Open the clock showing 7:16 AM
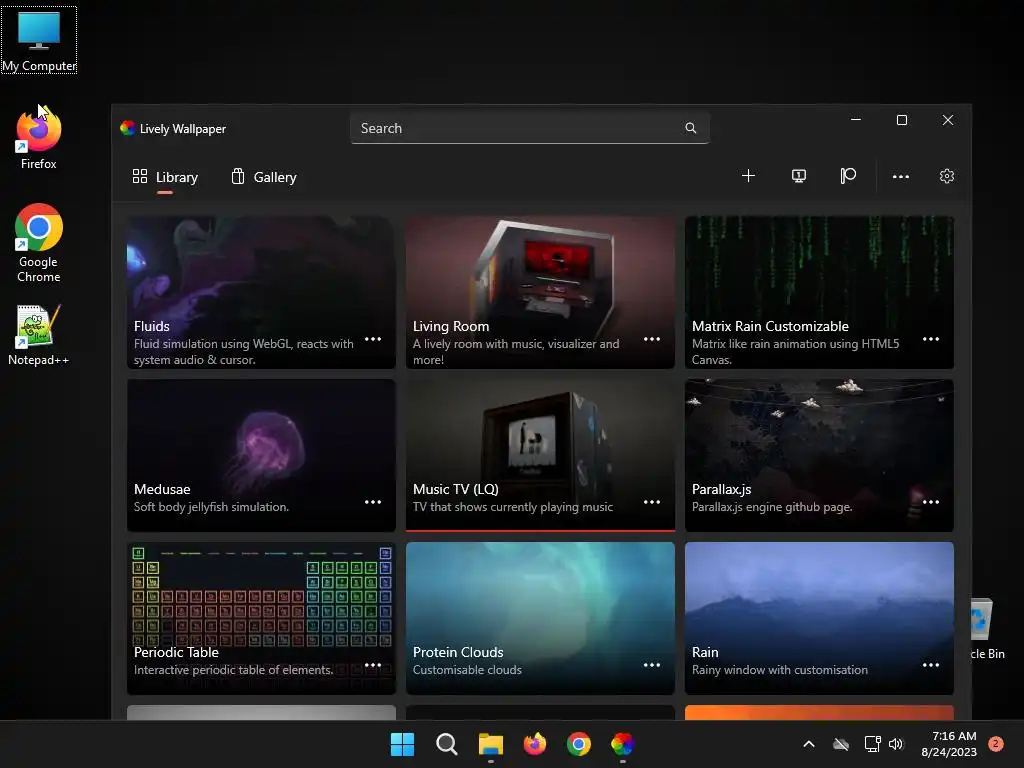This screenshot has height=768, width=1024. point(949,744)
